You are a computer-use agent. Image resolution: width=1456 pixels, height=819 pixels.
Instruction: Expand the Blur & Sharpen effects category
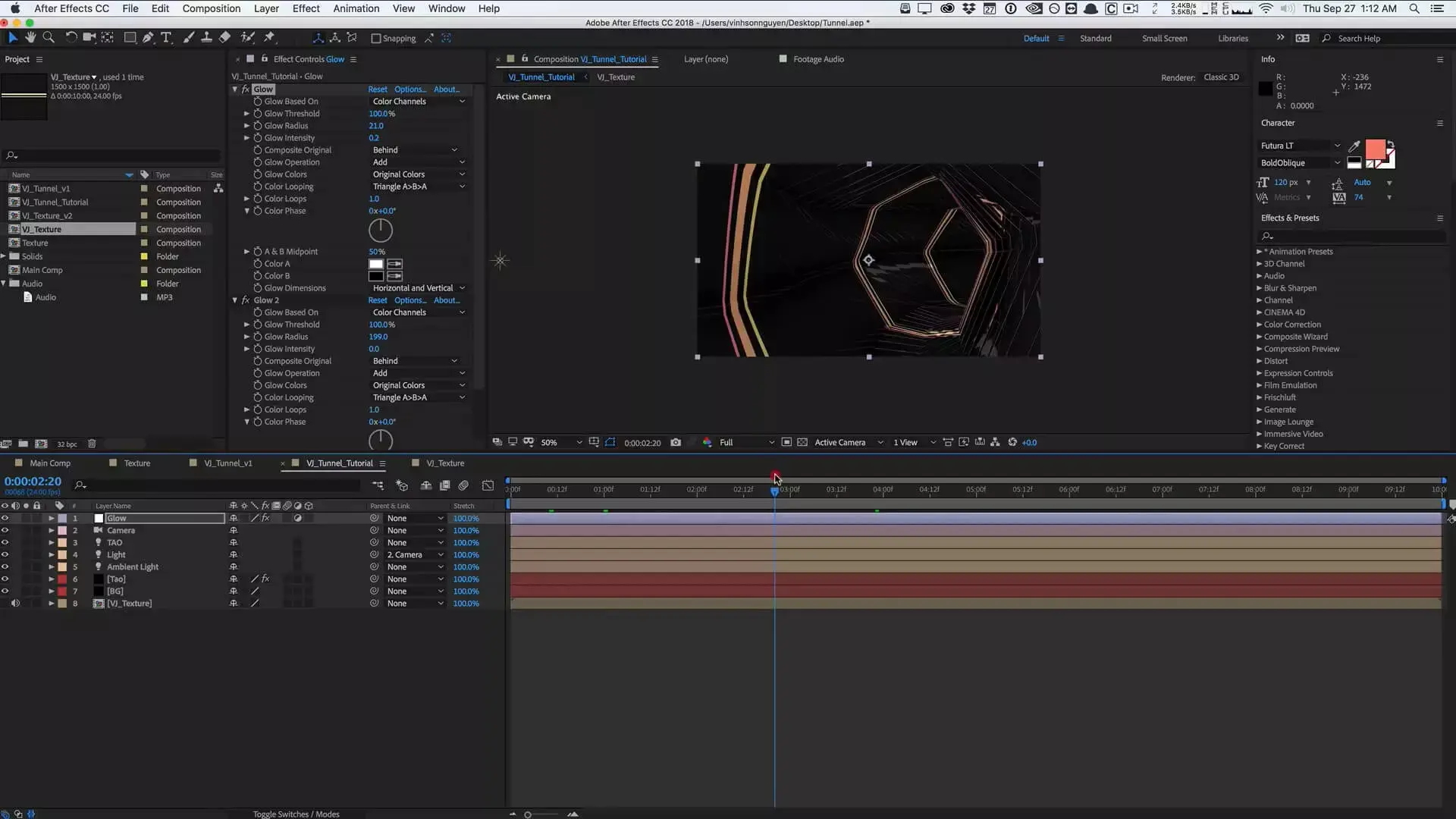(1260, 288)
